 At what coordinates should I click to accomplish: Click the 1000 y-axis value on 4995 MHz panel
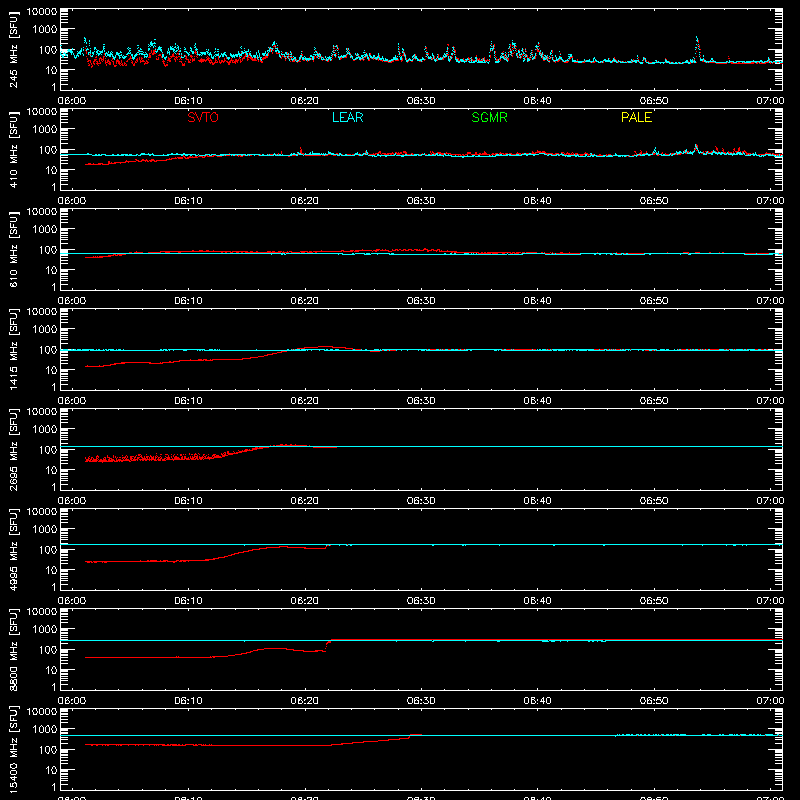[45, 530]
